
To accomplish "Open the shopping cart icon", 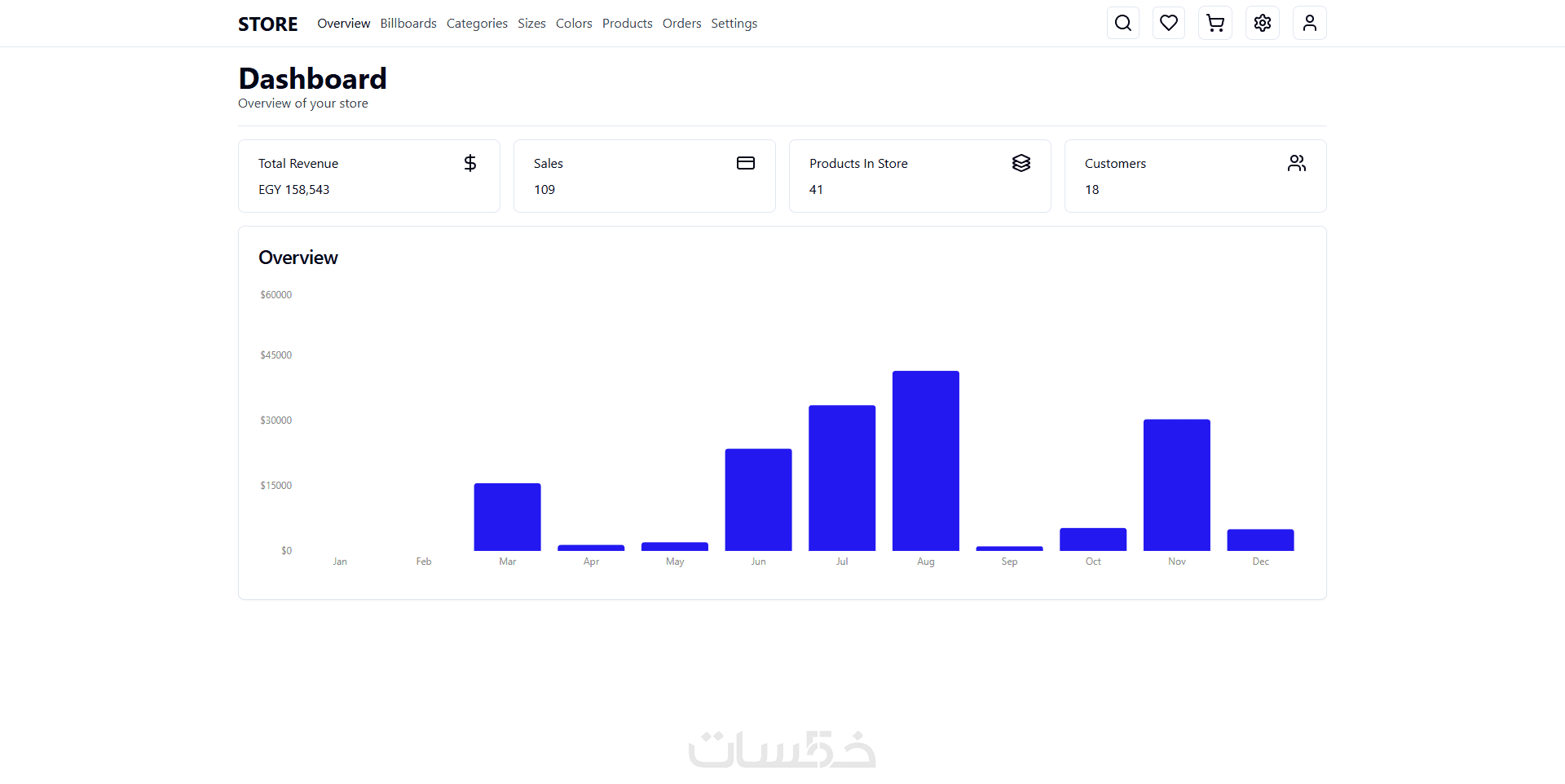I will tap(1215, 23).
